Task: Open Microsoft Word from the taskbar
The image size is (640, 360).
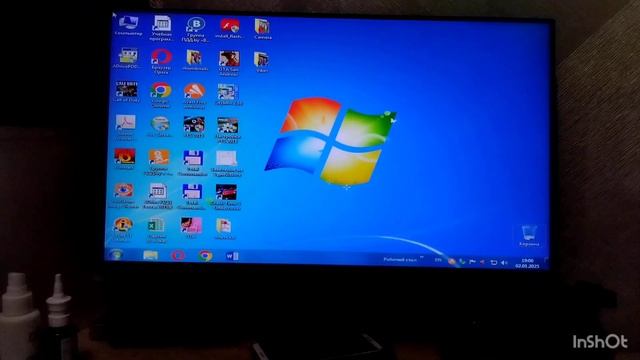Action: 232,256
